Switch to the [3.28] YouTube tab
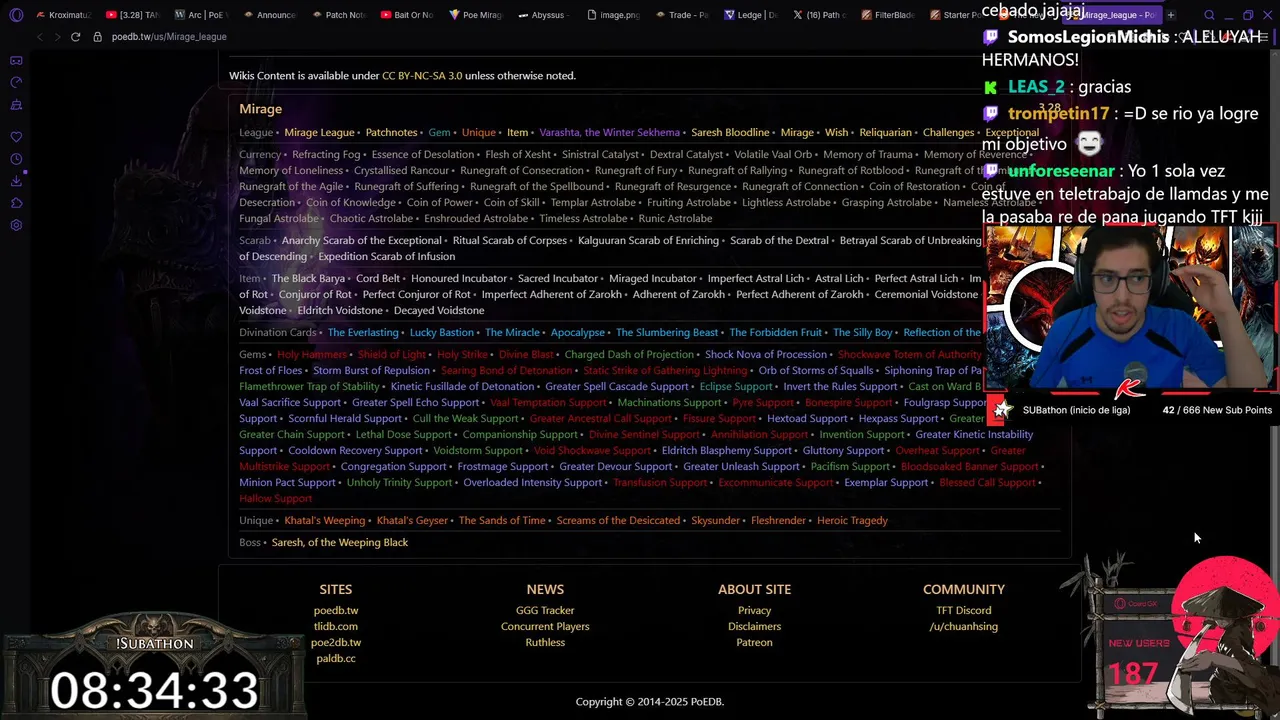 click(132, 15)
